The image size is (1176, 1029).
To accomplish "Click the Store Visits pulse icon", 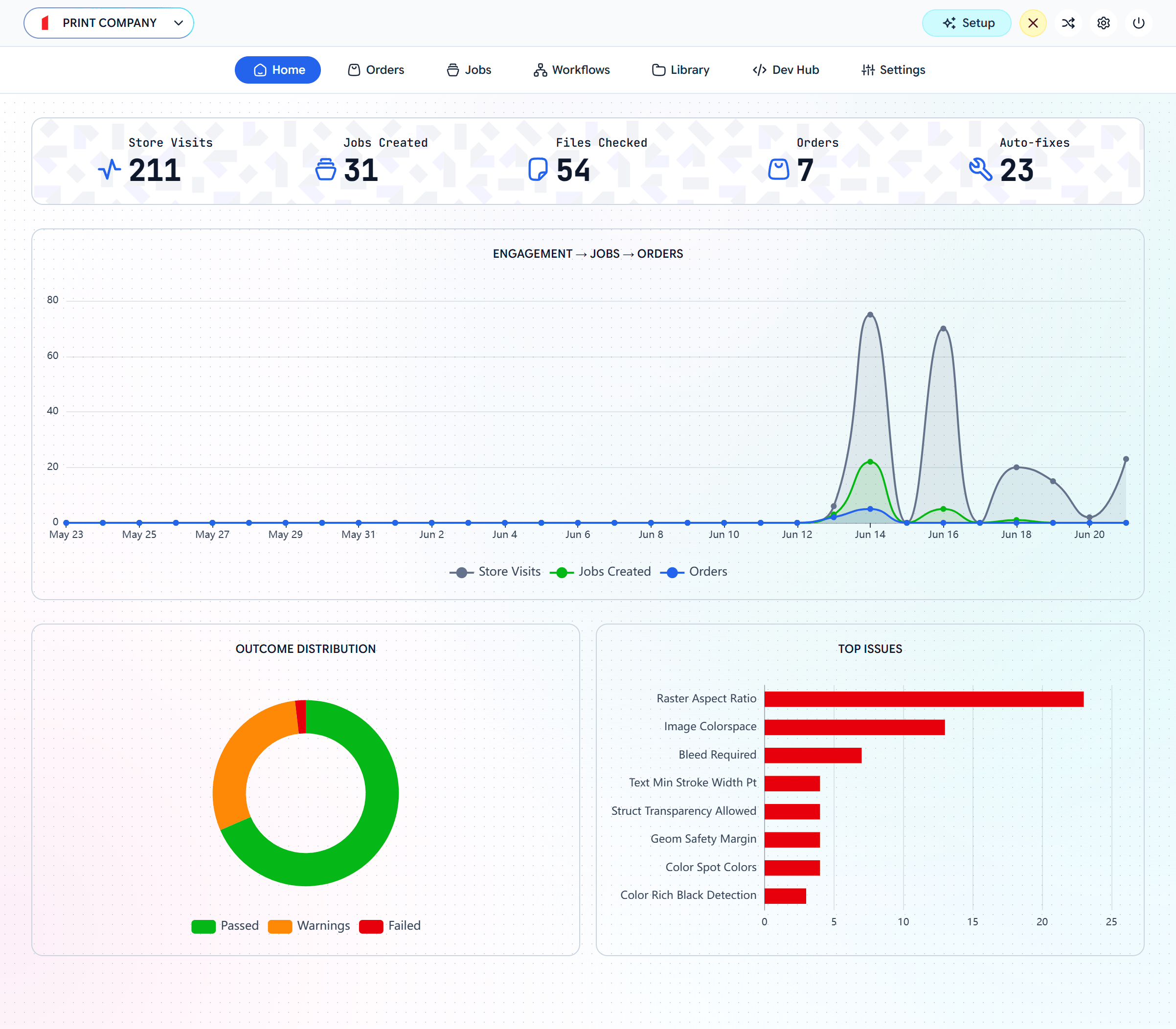I will tap(109, 169).
